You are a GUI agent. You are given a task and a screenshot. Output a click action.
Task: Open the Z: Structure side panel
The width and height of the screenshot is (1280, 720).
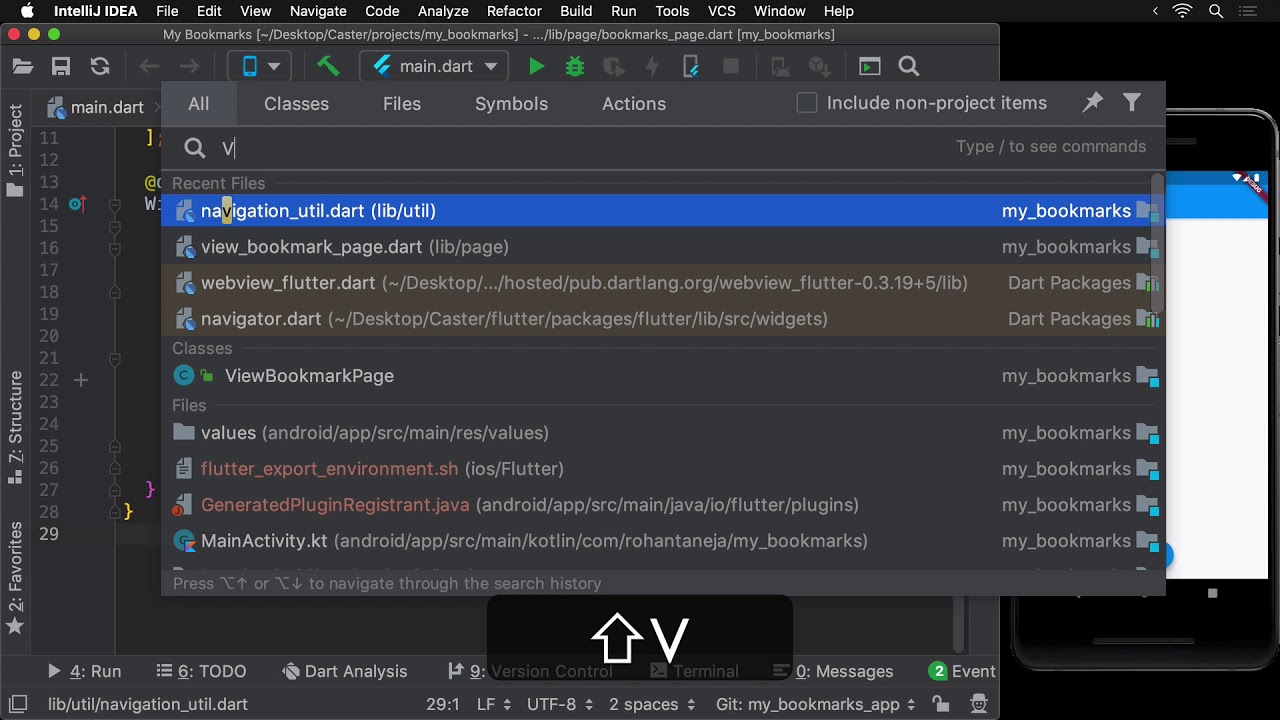pyautogui.click(x=15, y=427)
